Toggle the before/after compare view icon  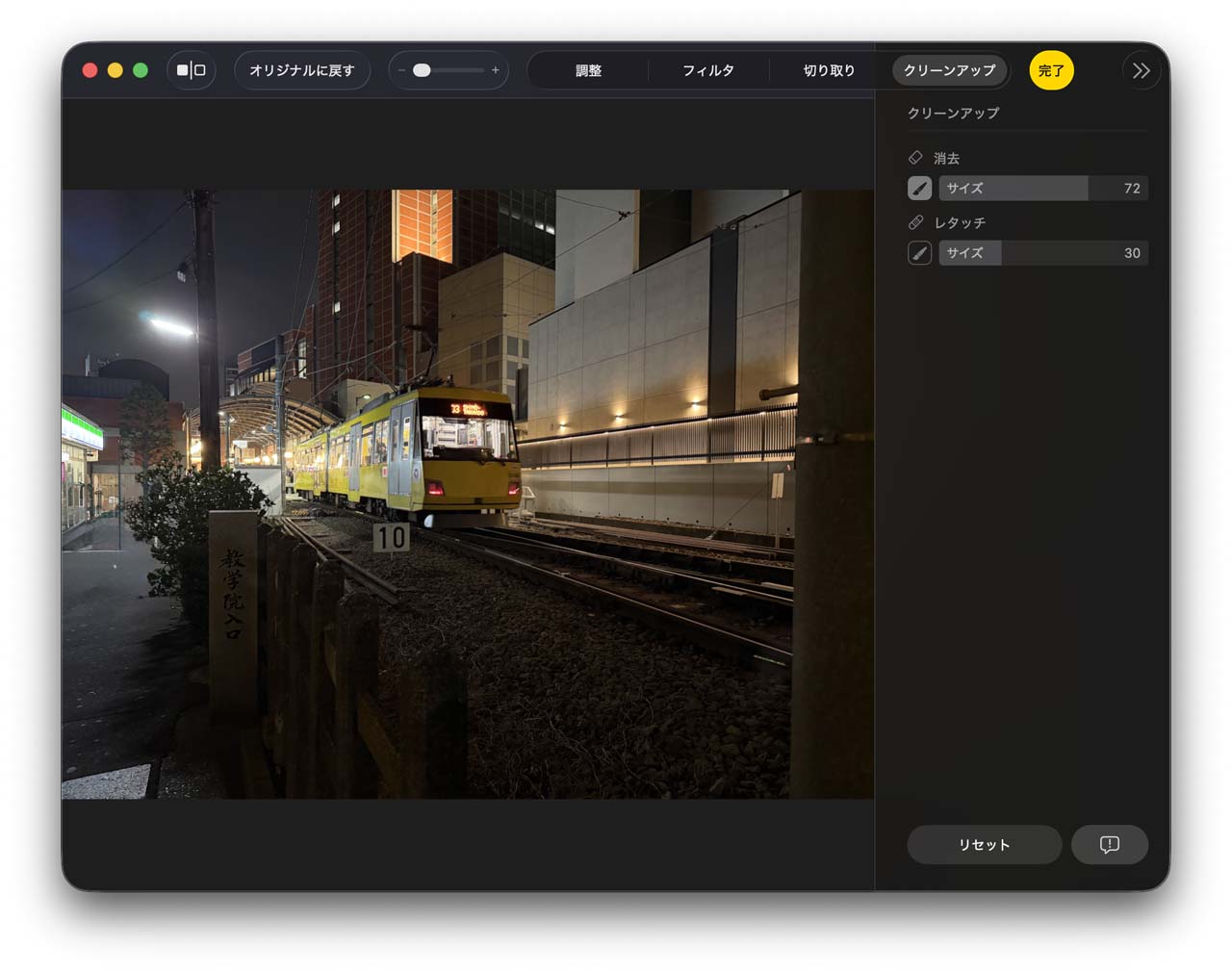coord(191,70)
